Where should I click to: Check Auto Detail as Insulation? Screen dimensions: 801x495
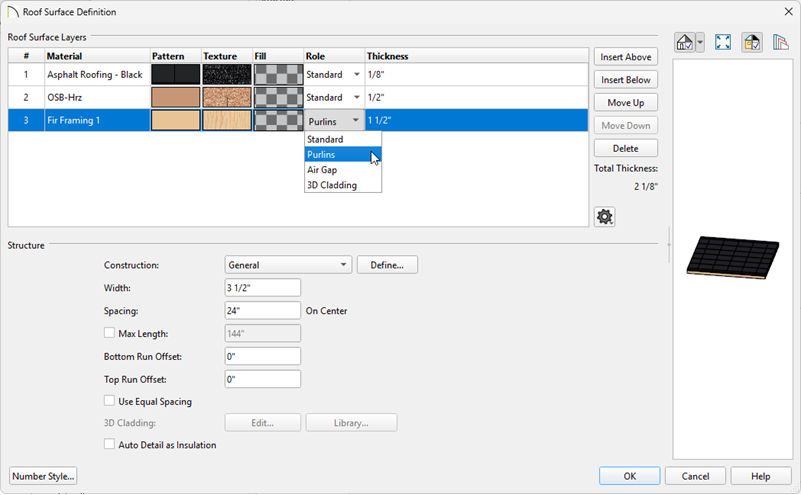pos(109,444)
